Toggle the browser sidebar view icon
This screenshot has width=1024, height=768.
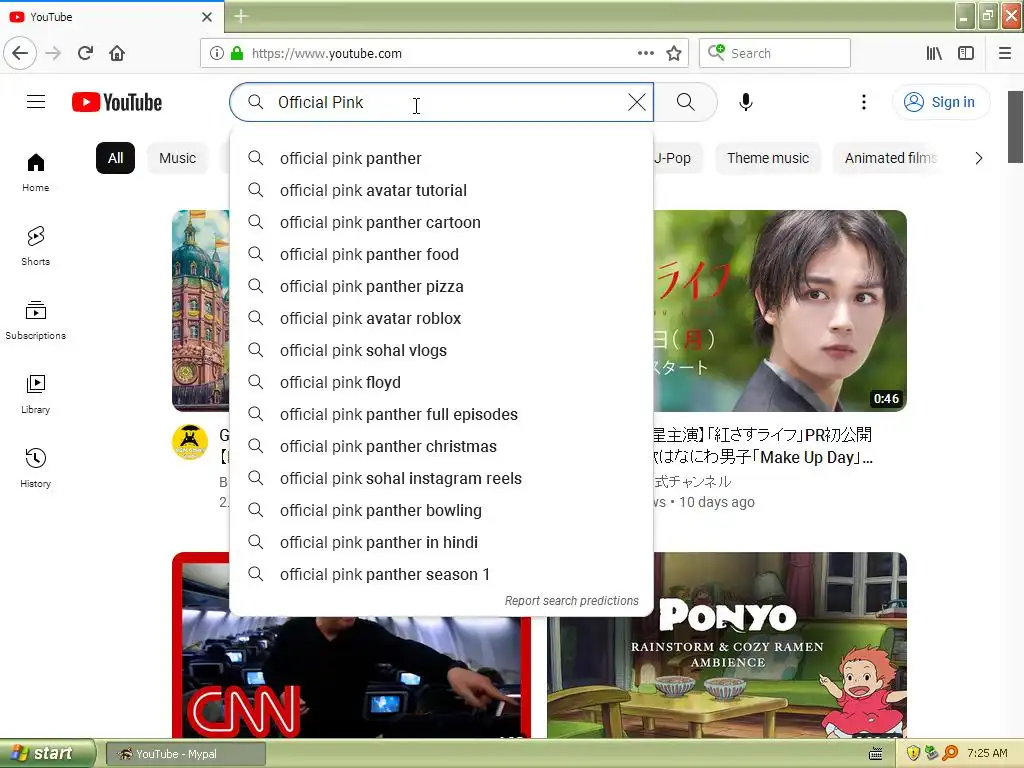[x=966, y=53]
